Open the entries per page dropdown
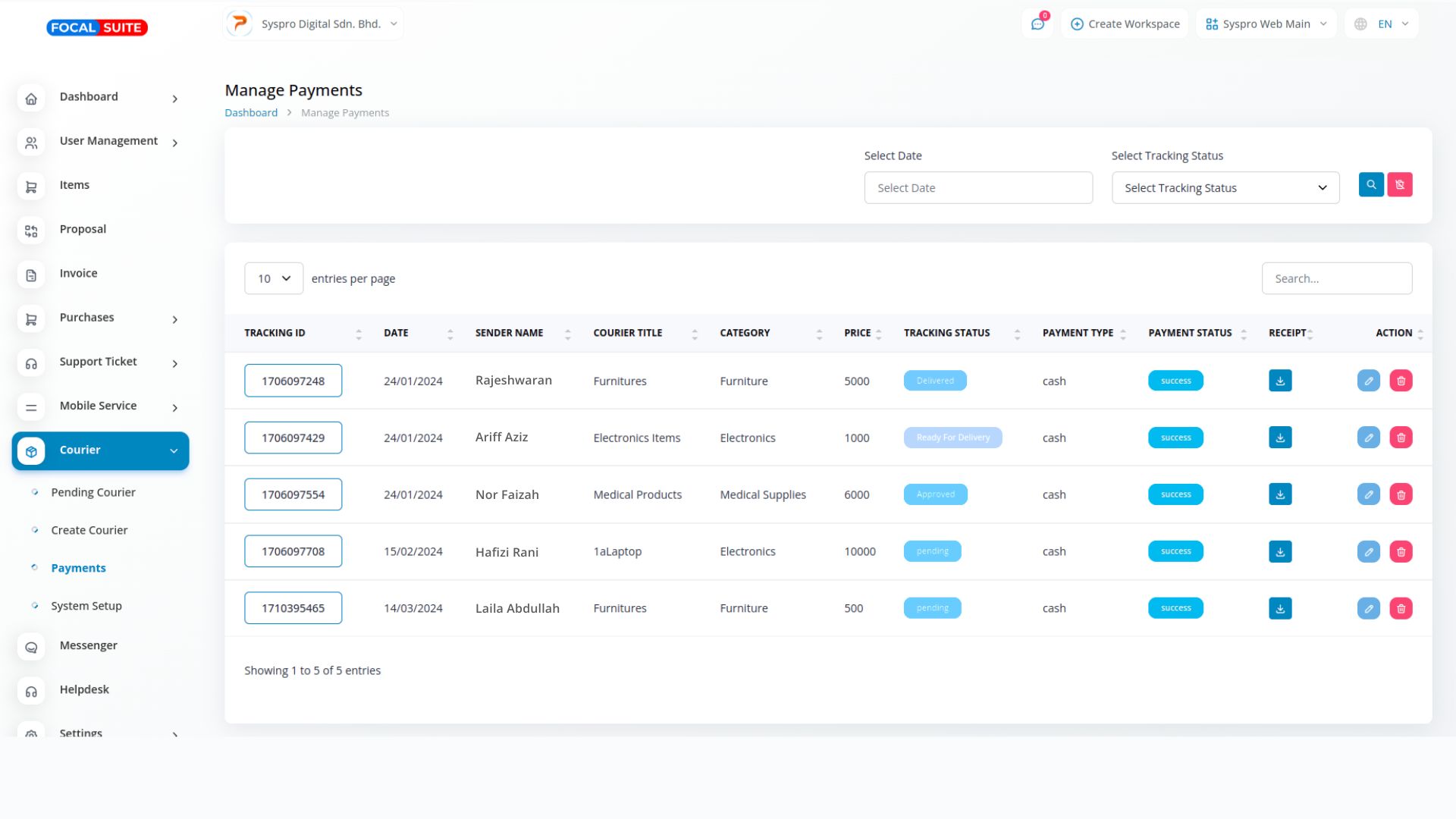 point(274,278)
